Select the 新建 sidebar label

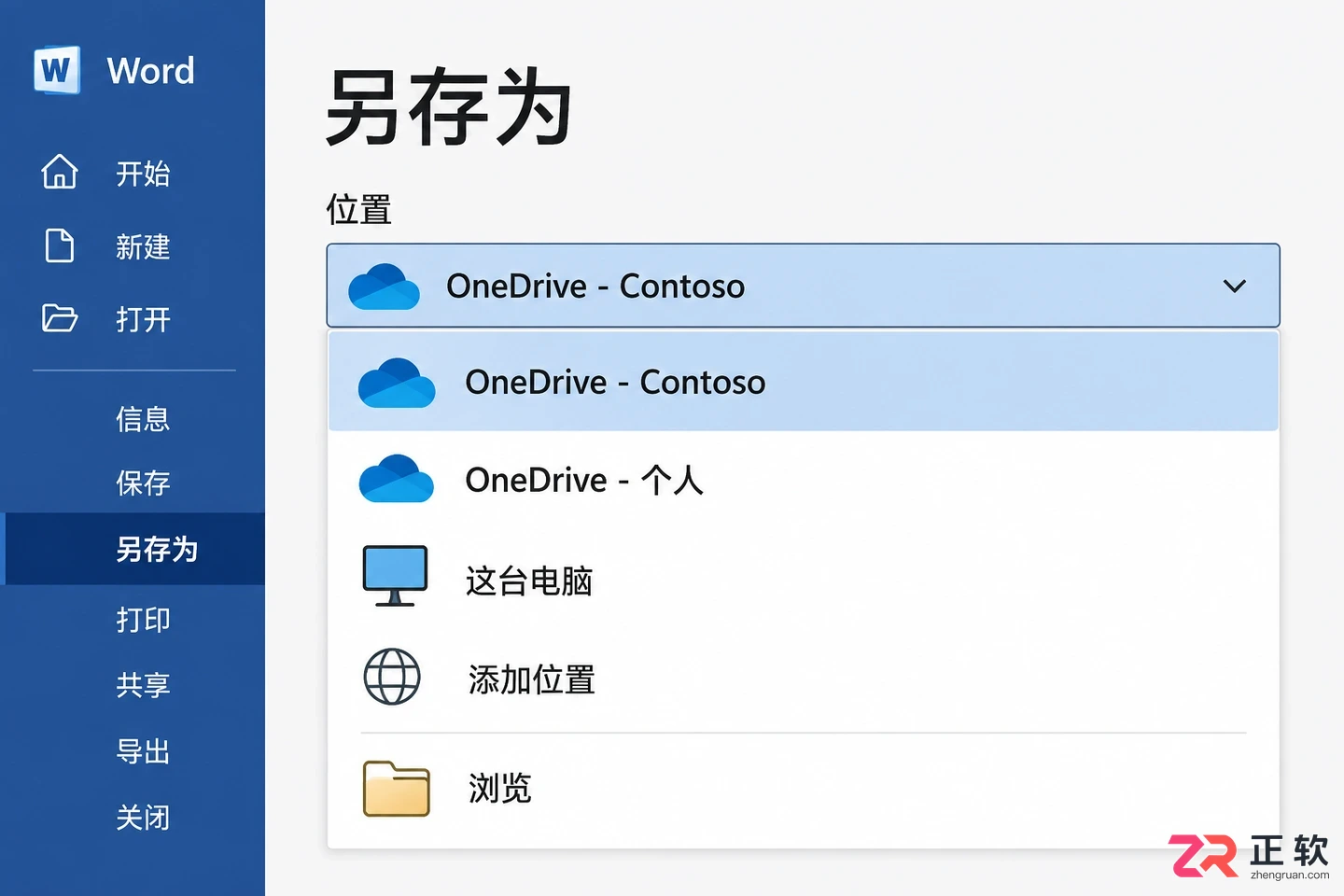pyautogui.click(x=143, y=247)
